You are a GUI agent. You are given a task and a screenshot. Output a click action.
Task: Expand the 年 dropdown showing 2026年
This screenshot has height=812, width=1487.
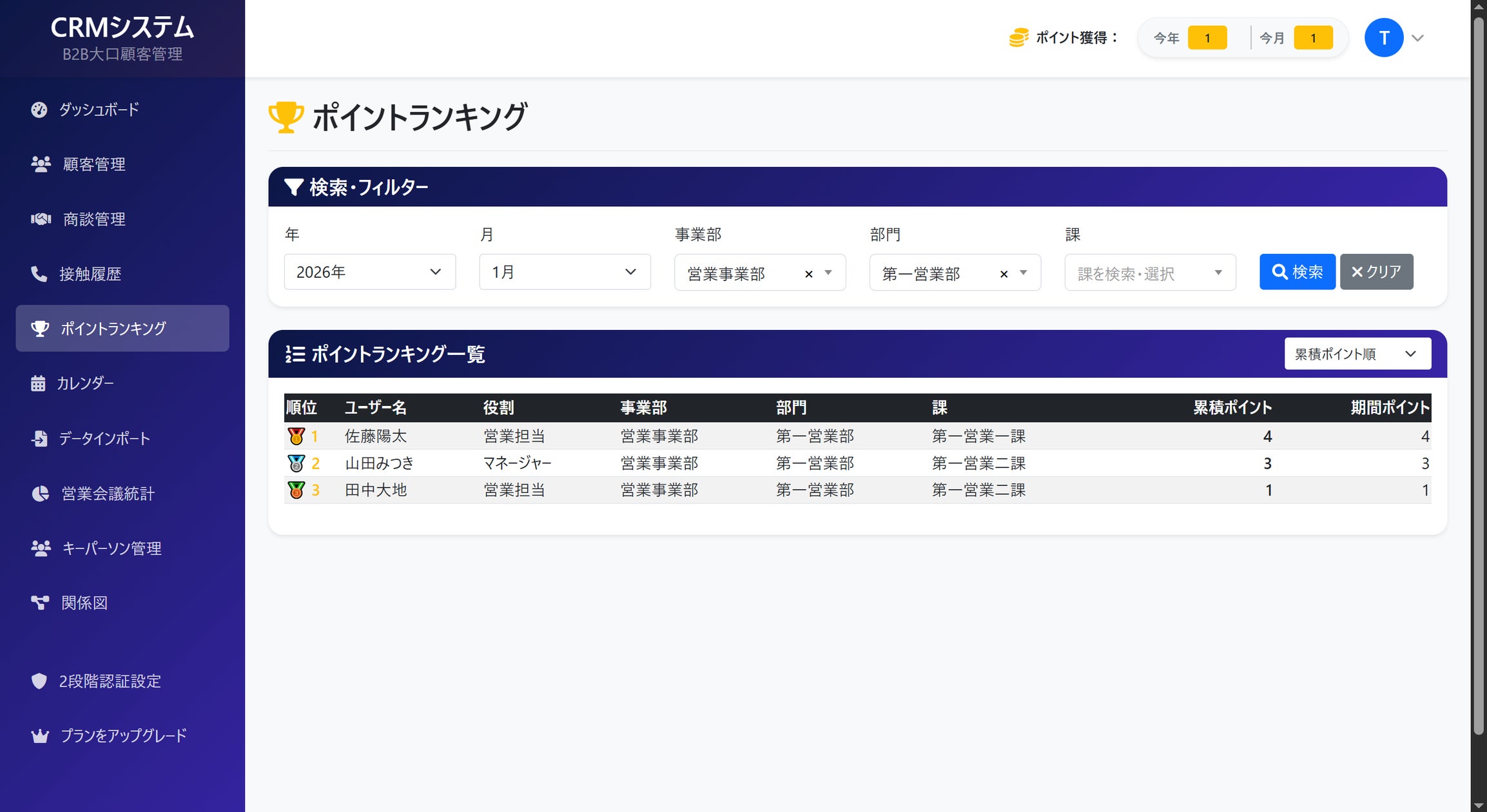coord(369,271)
